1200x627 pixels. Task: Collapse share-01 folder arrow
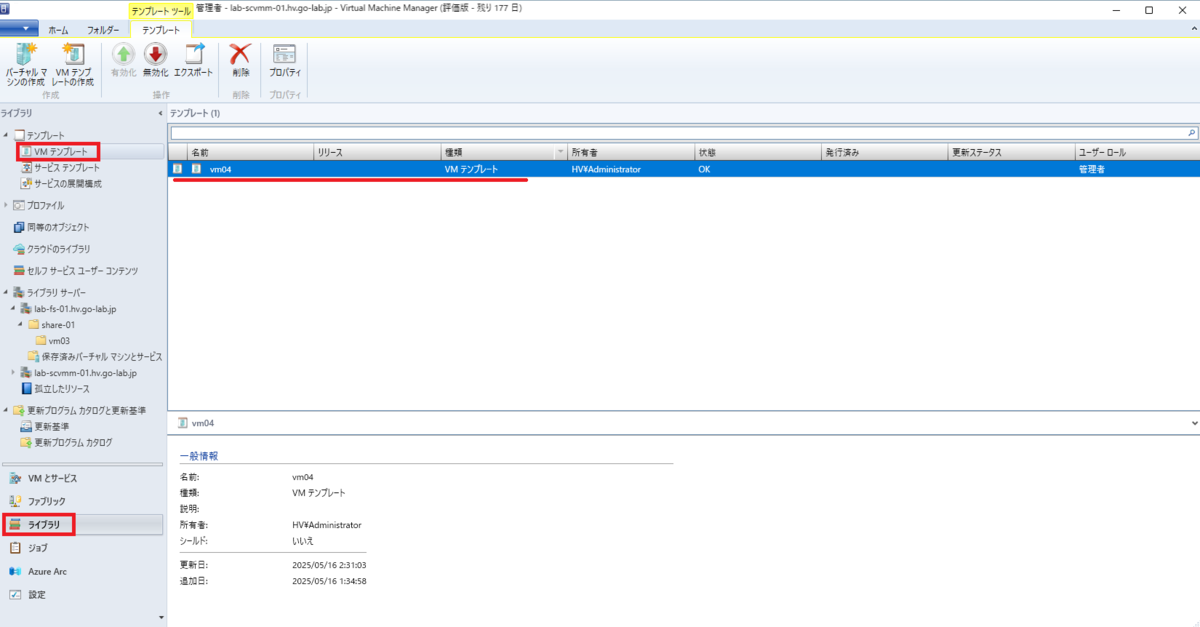(20, 325)
